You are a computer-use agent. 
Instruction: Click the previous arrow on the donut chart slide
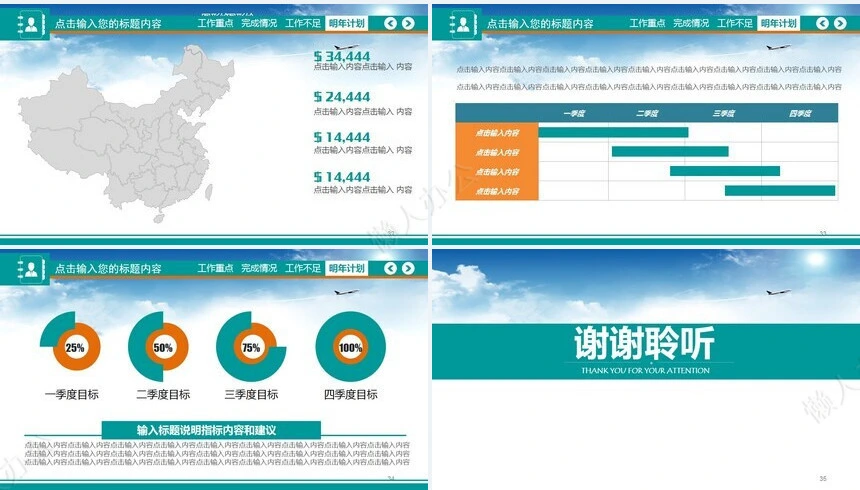point(391,268)
